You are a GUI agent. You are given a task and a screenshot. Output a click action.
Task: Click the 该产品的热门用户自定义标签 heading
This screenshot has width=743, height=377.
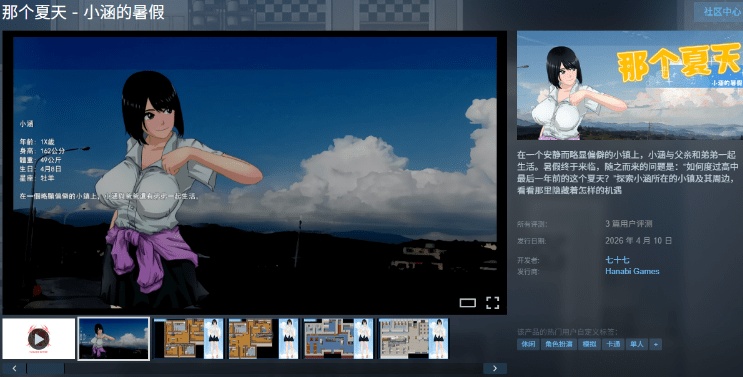(x=567, y=332)
